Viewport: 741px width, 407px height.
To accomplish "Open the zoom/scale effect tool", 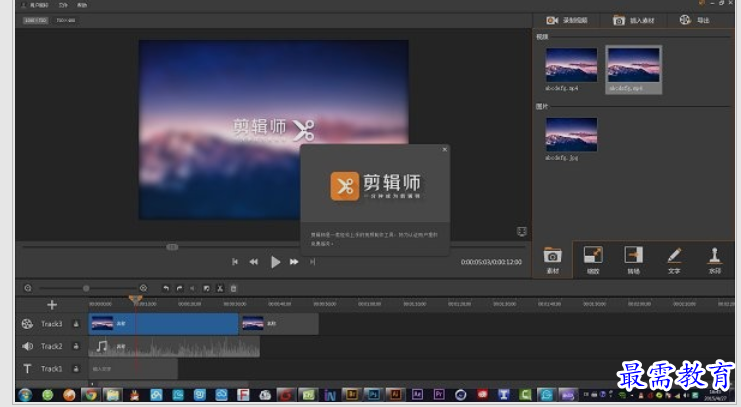I will tap(593, 260).
